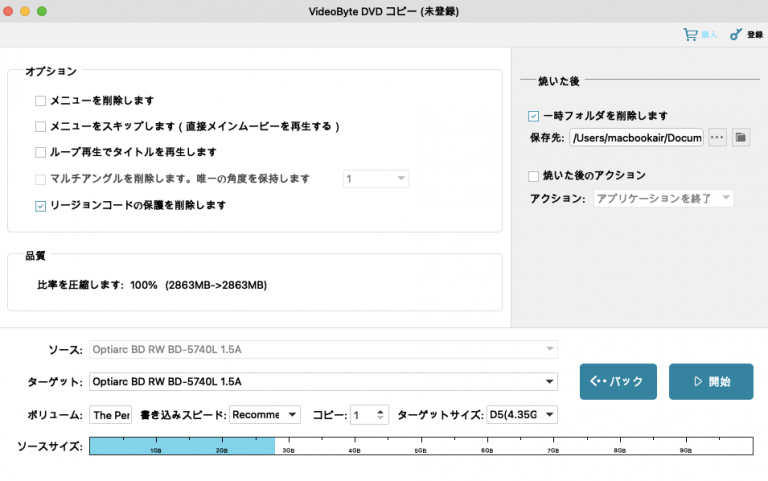Enable 焼いた後のアクション checkbox
768x481 pixels.
[x=534, y=176]
